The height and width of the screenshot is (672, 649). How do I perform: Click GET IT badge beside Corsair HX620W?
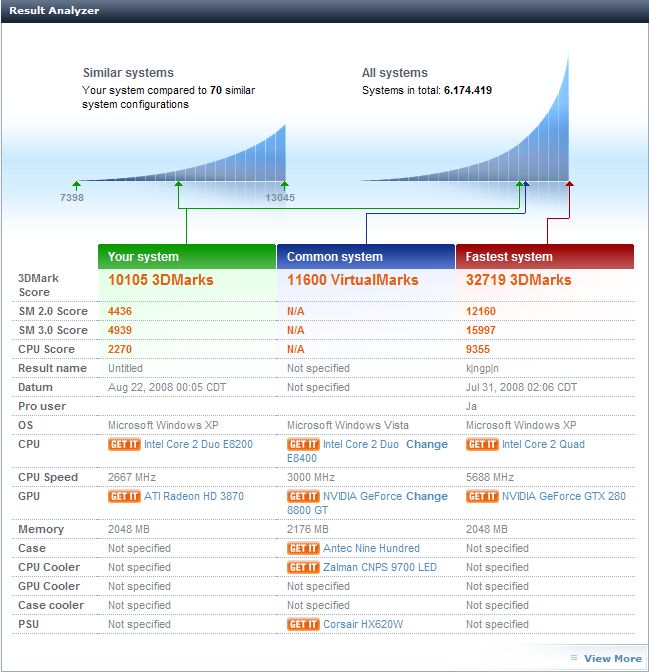click(303, 624)
